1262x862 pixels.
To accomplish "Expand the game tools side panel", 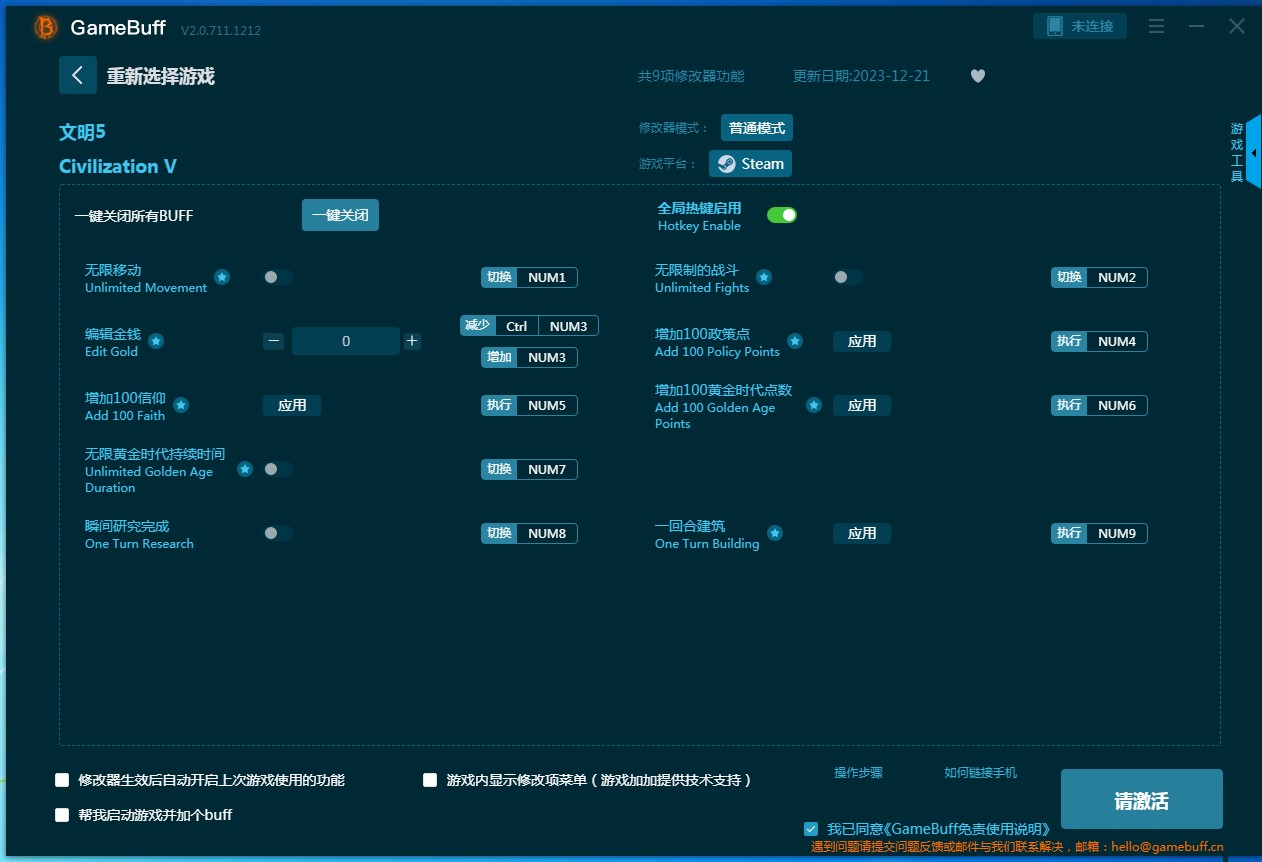I will click(1252, 152).
